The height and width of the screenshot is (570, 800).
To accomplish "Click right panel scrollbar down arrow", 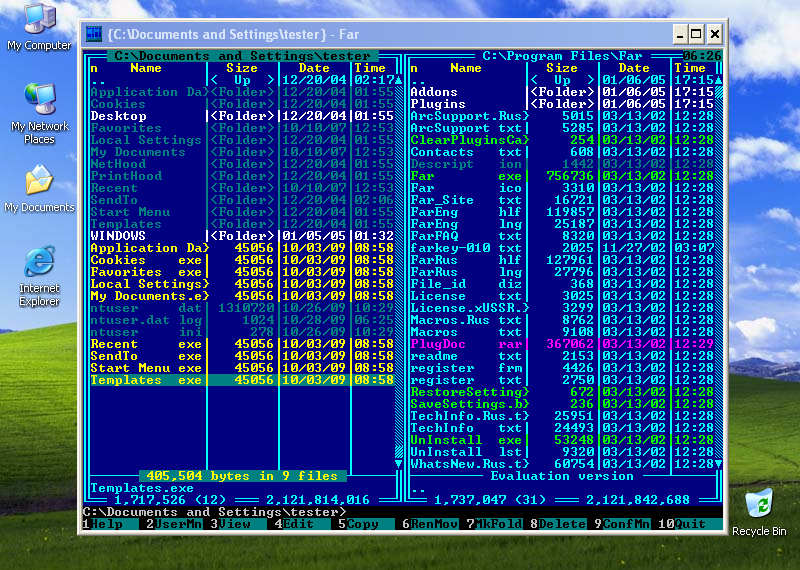I will tap(718, 464).
